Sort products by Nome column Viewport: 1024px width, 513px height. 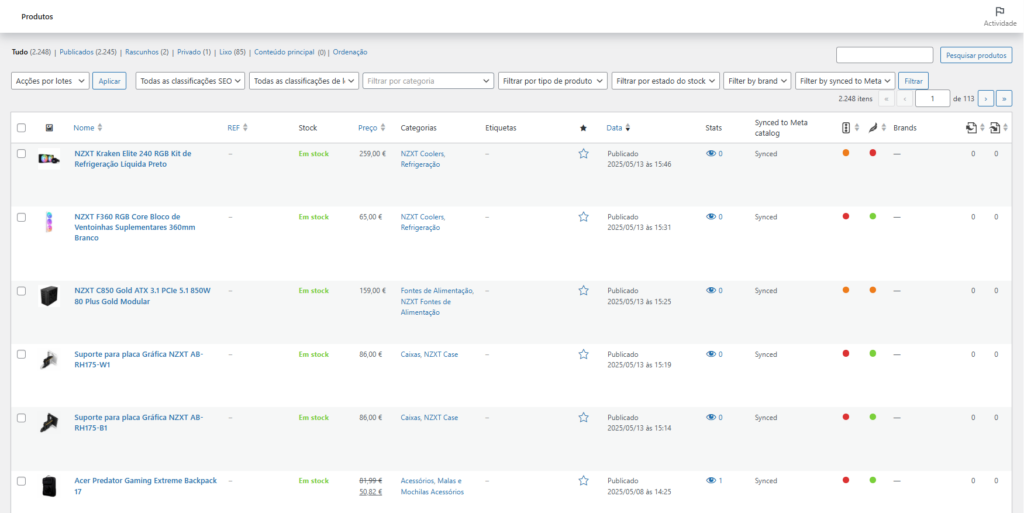(x=88, y=128)
